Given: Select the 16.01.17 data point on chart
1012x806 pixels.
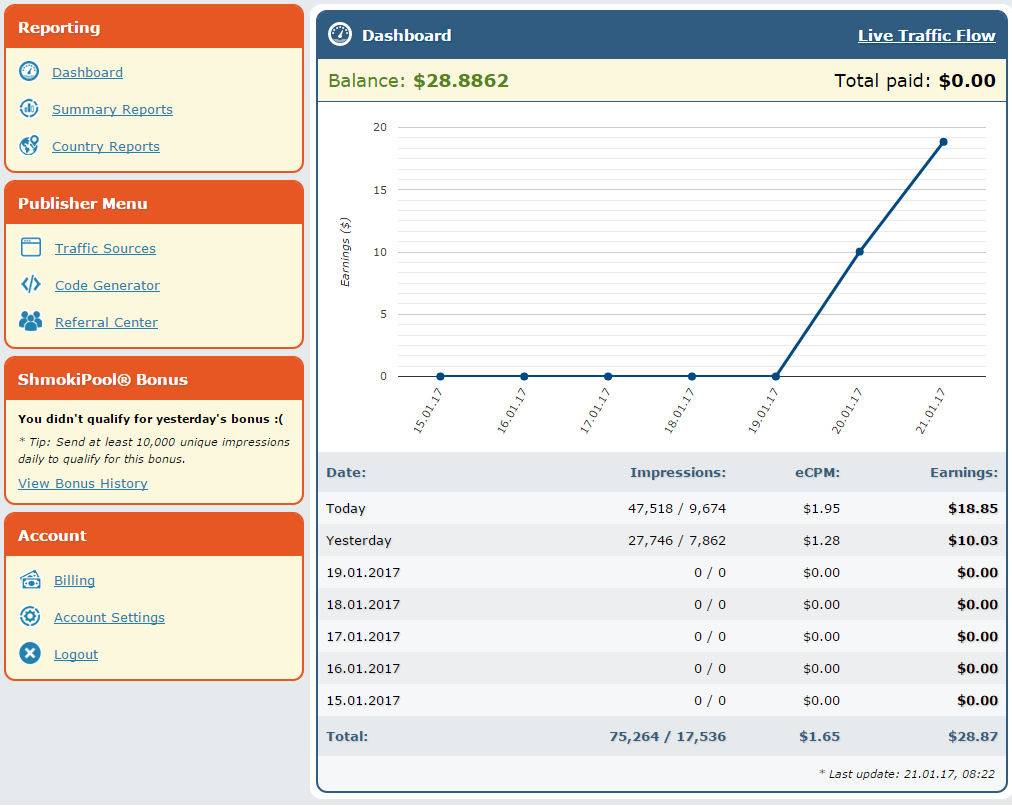Looking at the screenshot, I should tap(524, 376).
